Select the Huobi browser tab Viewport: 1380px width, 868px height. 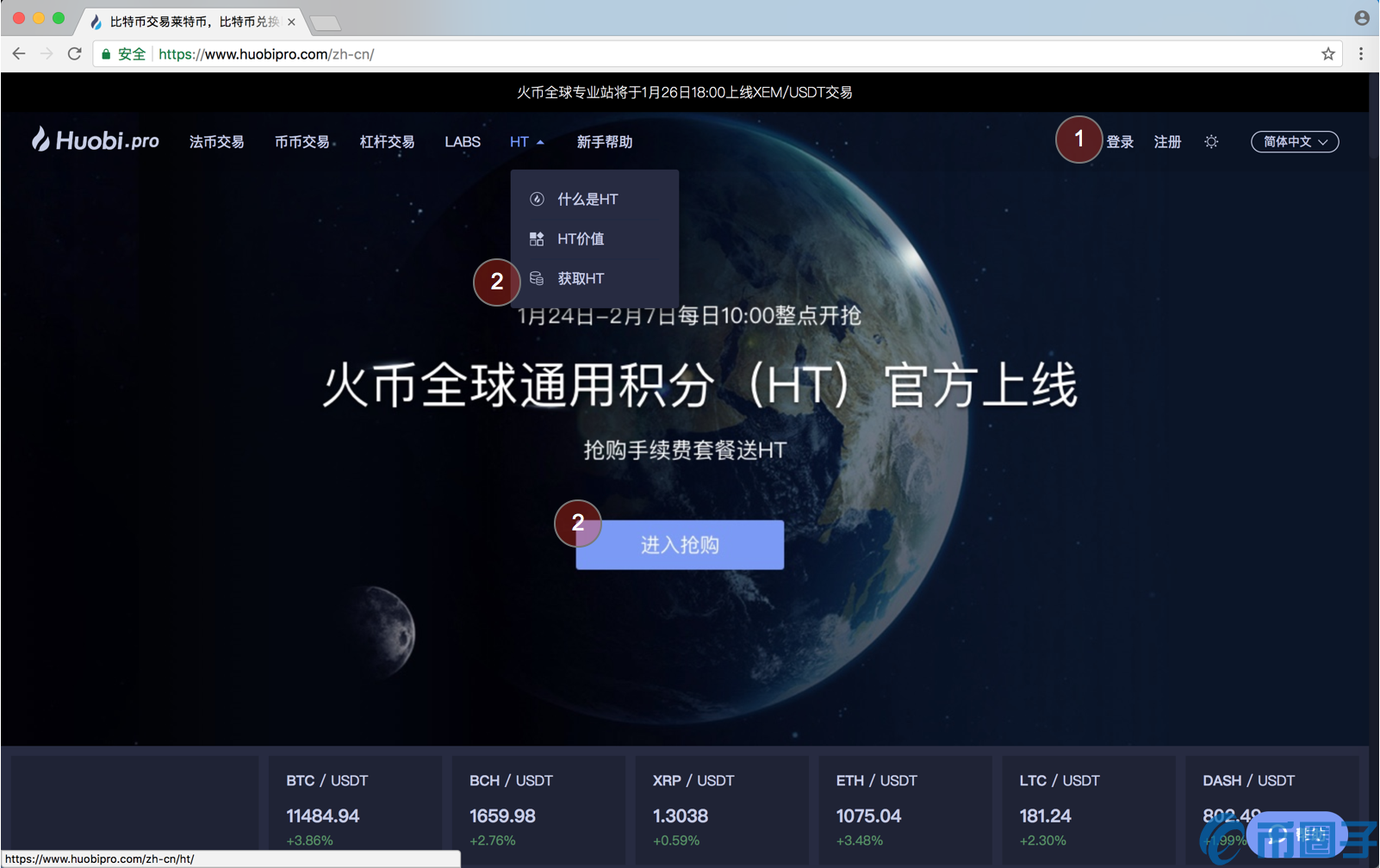193,22
